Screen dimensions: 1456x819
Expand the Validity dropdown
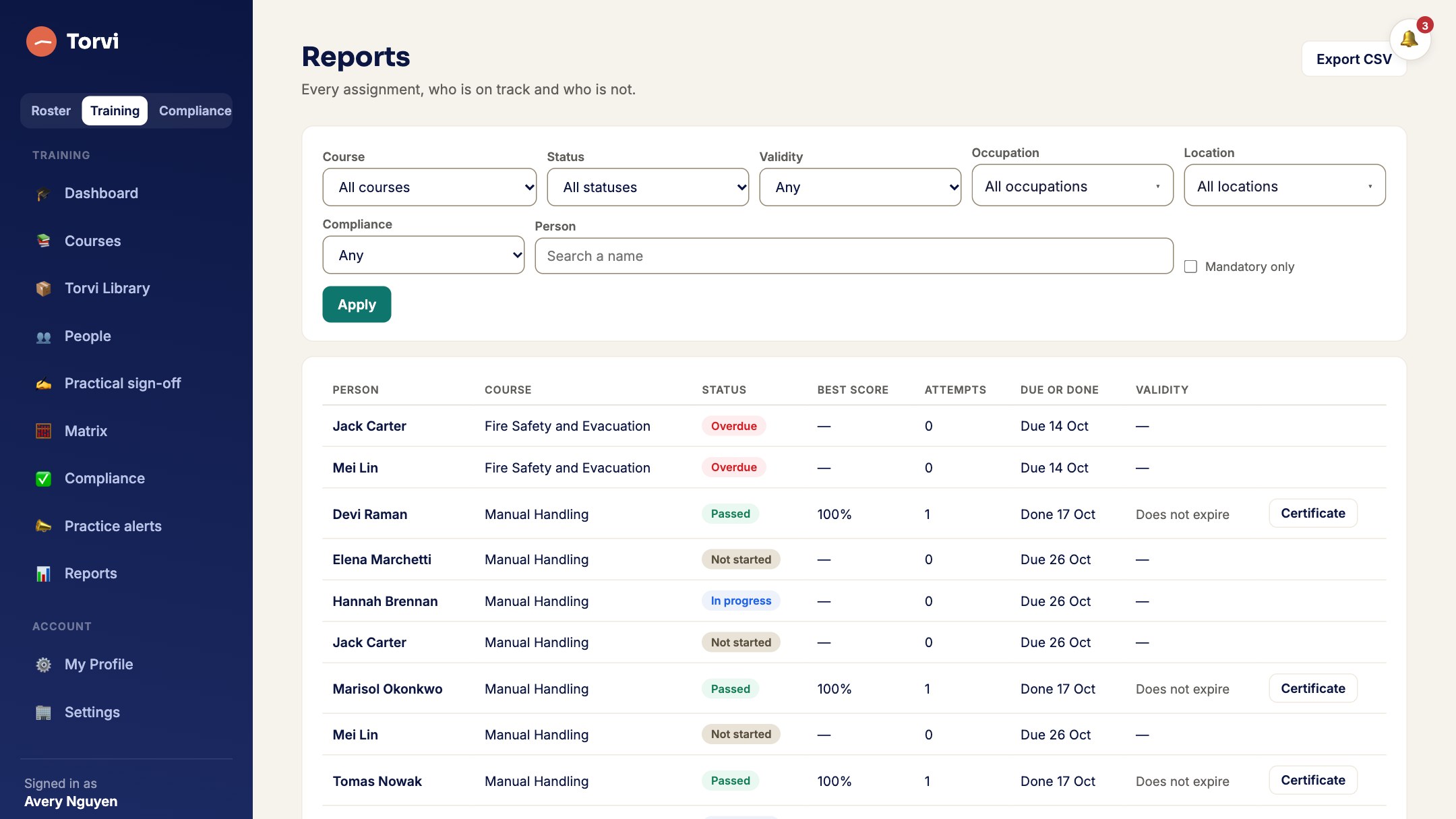click(860, 187)
